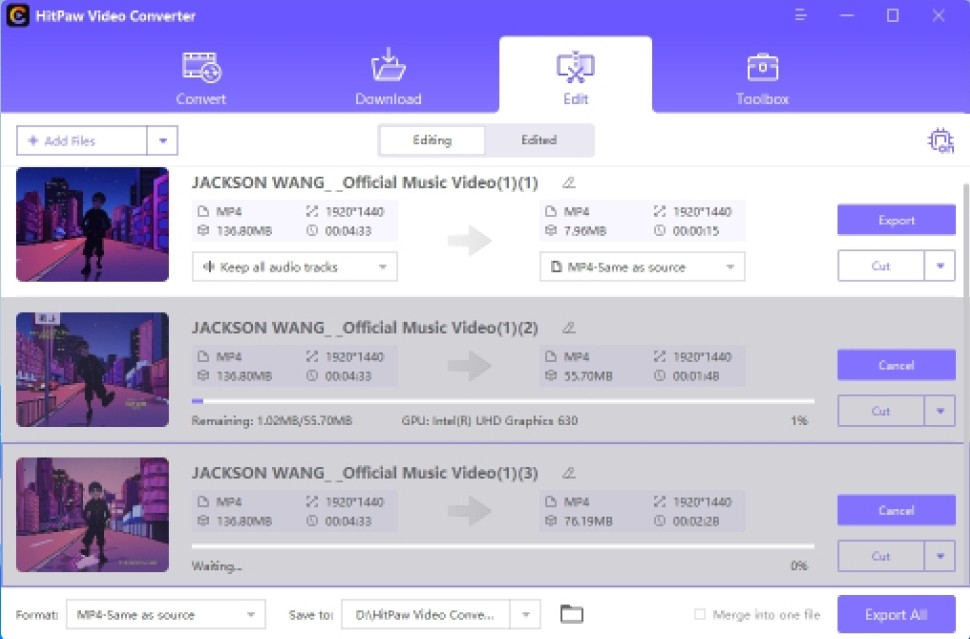The image size is (970, 639).
Task: Export the Official Music Video(1)(1) file
Action: pyautogui.click(x=896, y=220)
